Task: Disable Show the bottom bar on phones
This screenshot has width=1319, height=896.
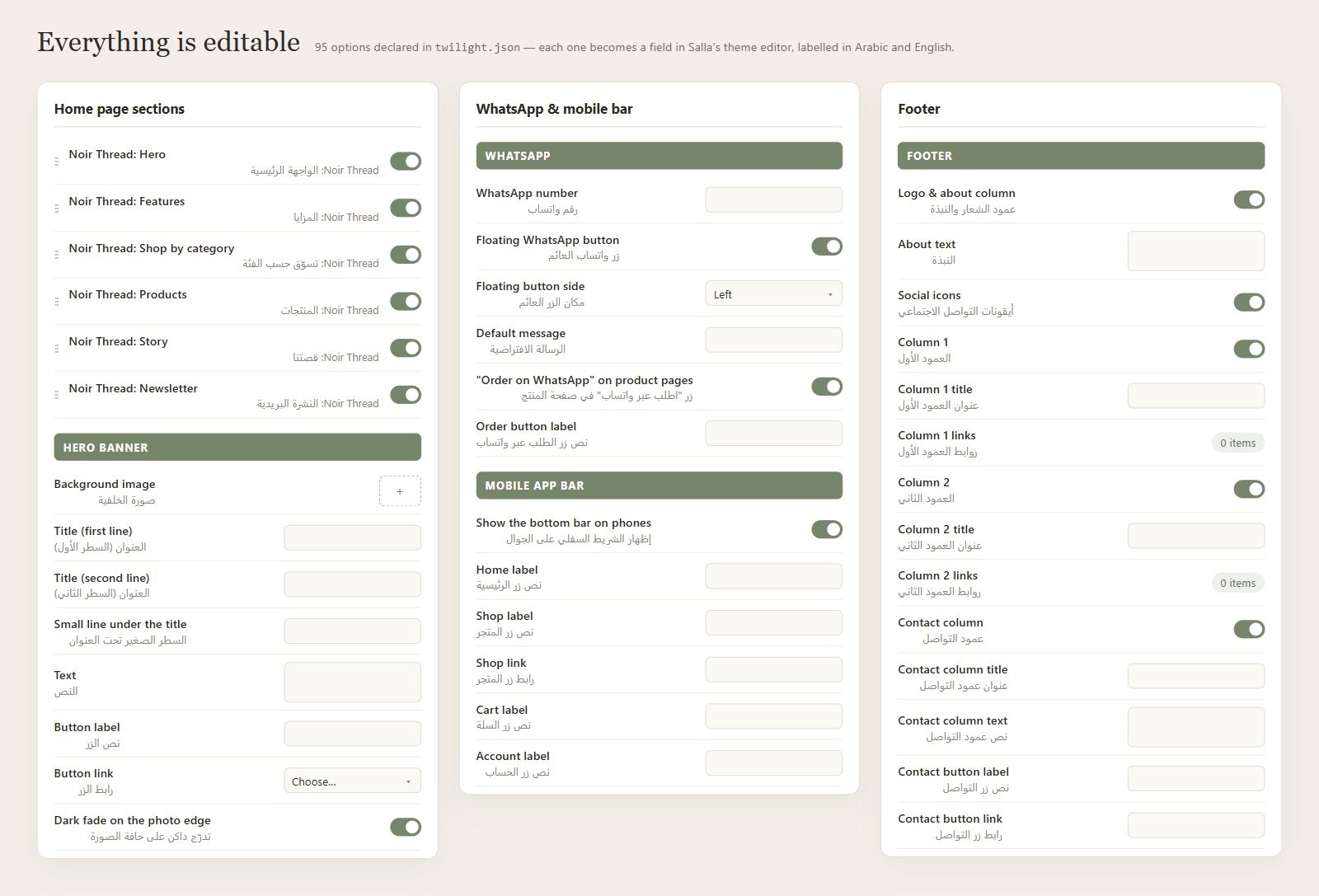Action: click(827, 529)
